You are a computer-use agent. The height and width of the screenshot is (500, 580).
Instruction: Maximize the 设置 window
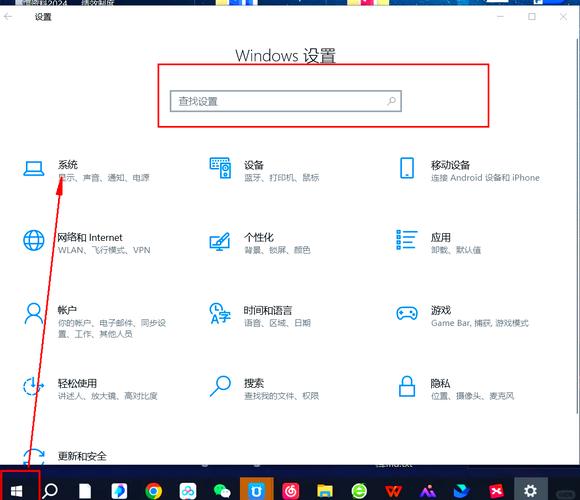pyautogui.click(x=532, y=17)
